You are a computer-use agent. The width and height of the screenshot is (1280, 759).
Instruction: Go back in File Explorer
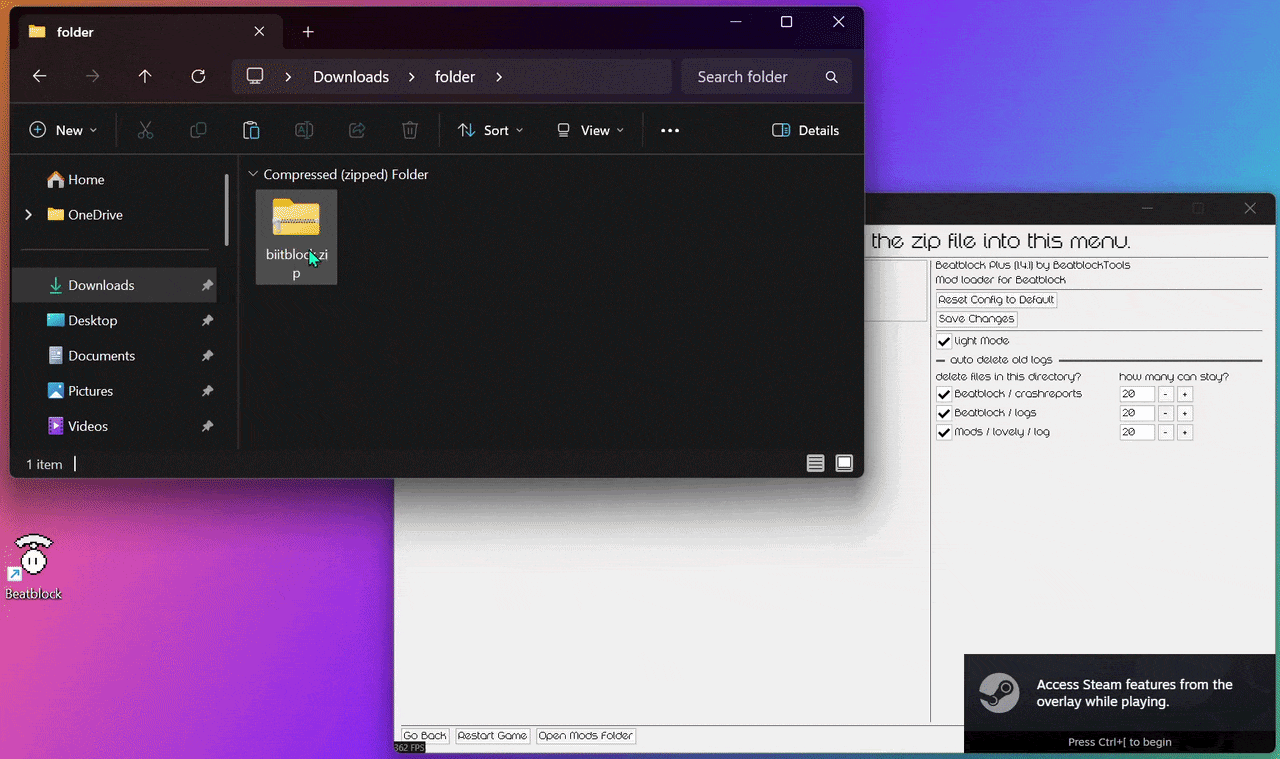(39, 76)
